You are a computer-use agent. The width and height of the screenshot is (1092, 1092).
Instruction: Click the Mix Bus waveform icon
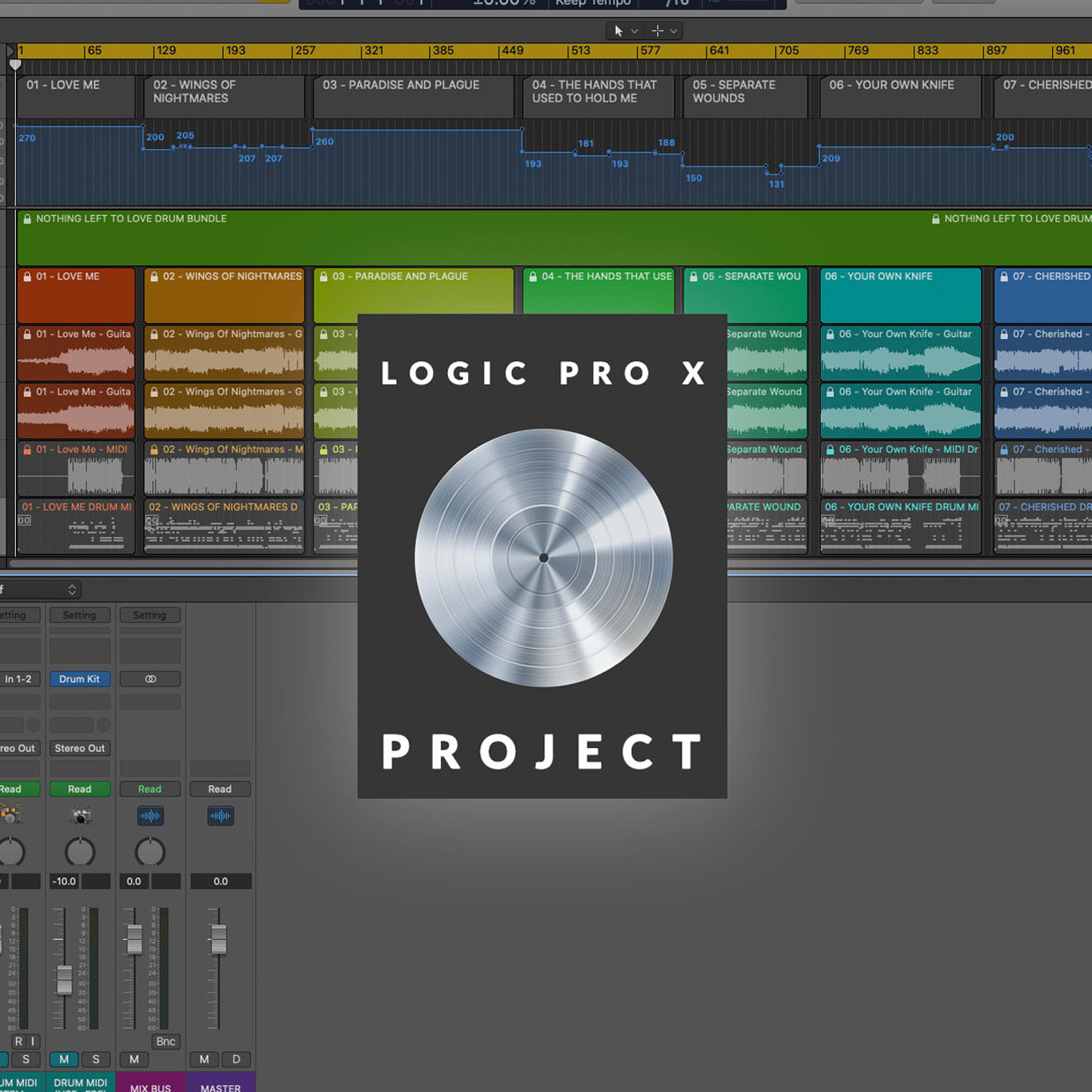coord(150,816)
